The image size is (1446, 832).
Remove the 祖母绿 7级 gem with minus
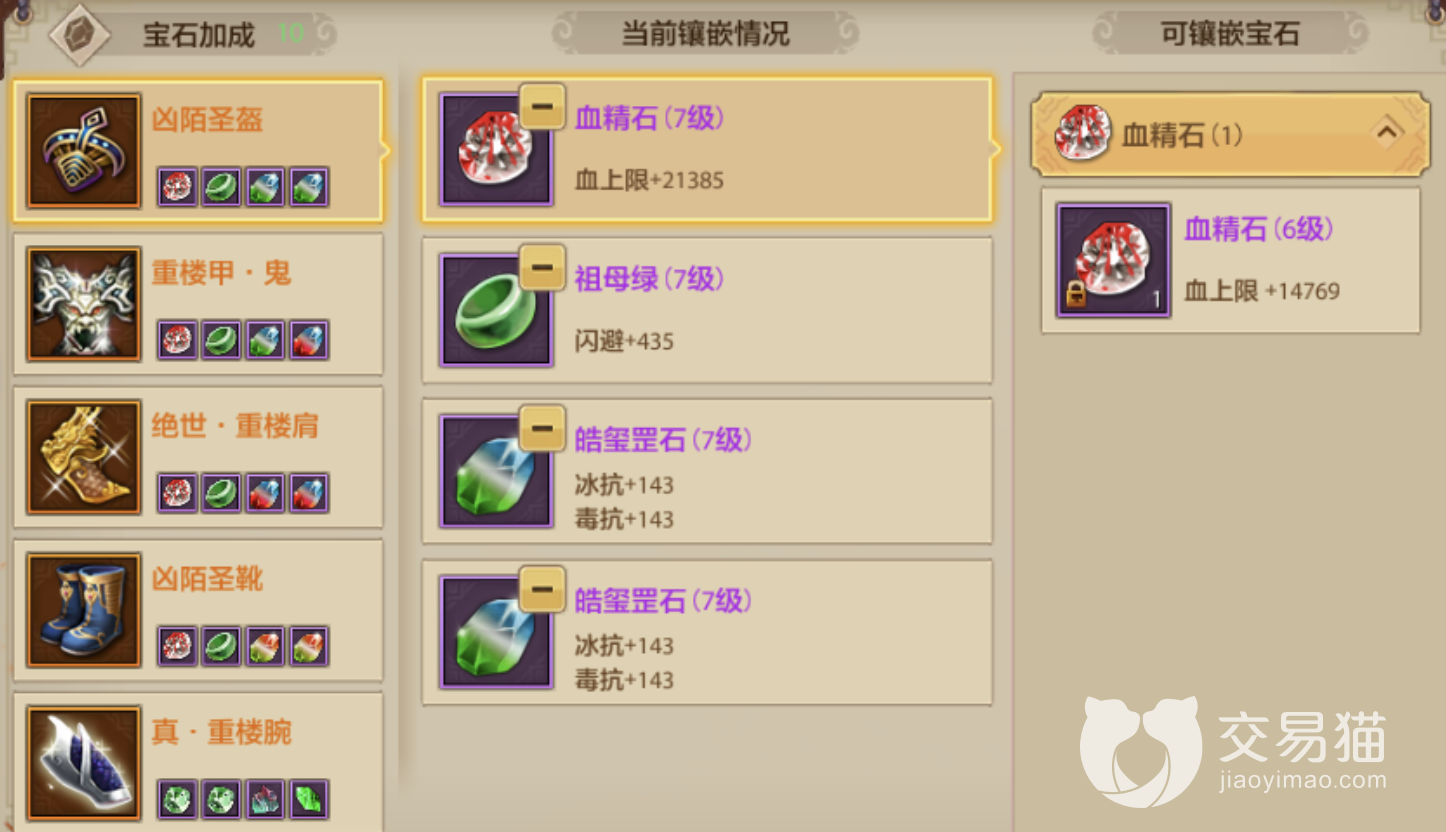[542, 267]
